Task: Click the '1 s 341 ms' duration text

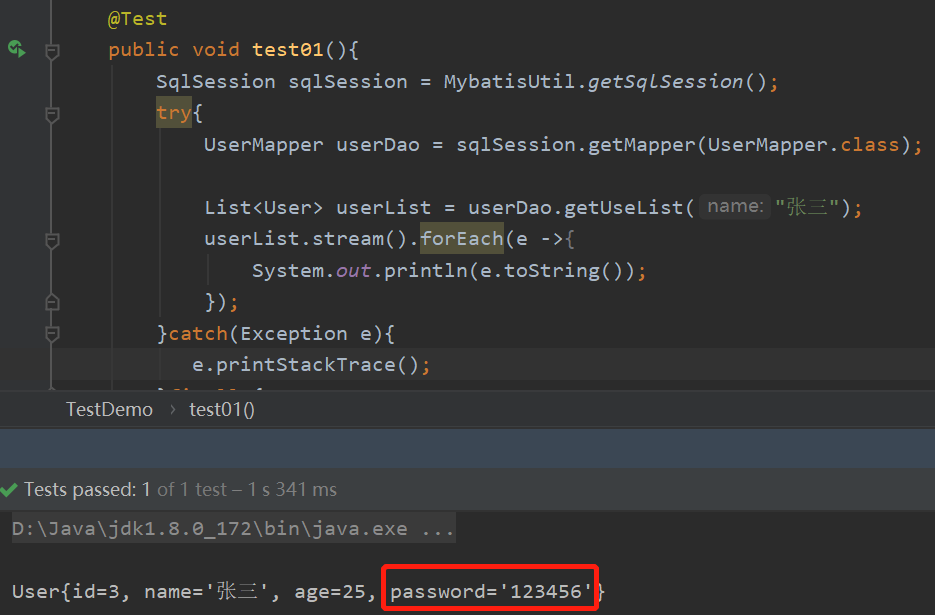Action: pos(292,490)
